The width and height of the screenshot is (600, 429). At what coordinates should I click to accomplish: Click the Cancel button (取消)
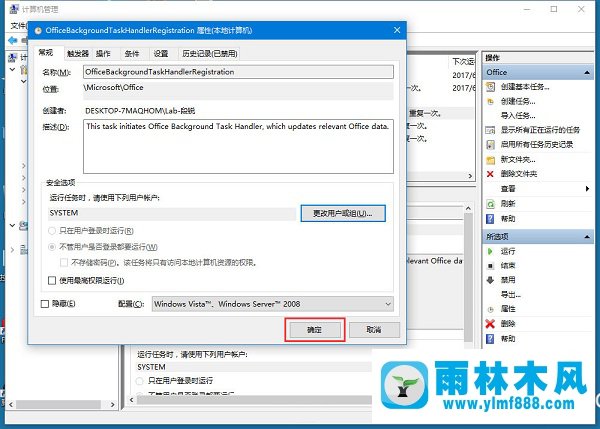374,329
